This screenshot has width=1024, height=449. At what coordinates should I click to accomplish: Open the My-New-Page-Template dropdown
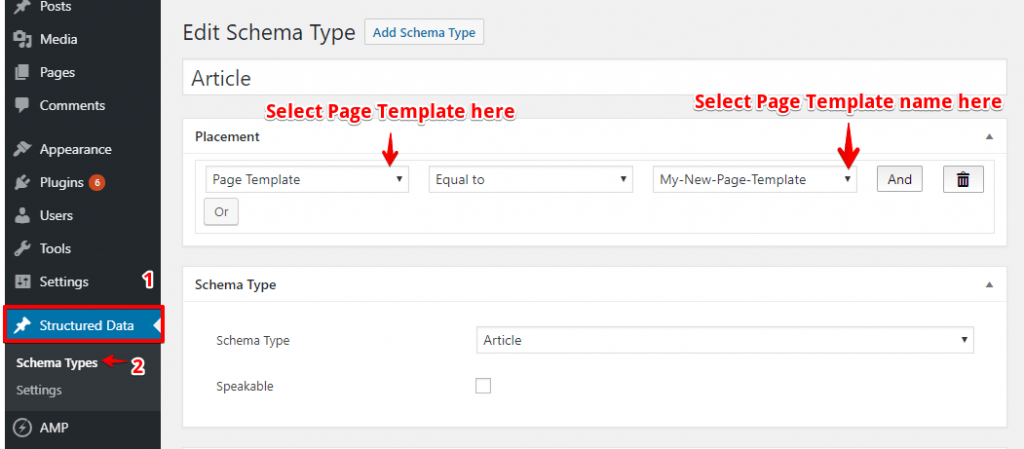754,179
